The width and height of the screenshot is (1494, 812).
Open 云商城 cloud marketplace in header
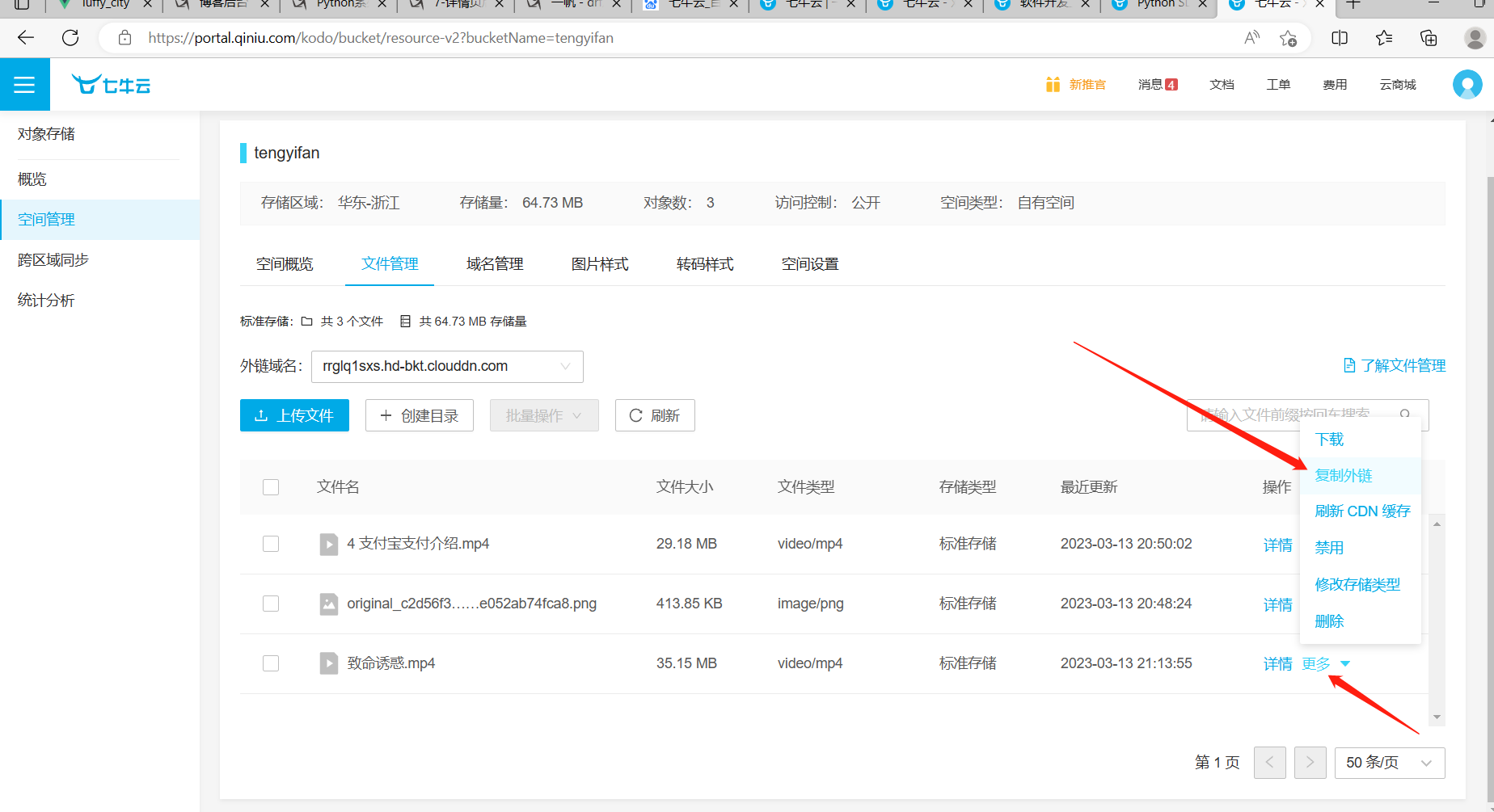click(1398, 84)
